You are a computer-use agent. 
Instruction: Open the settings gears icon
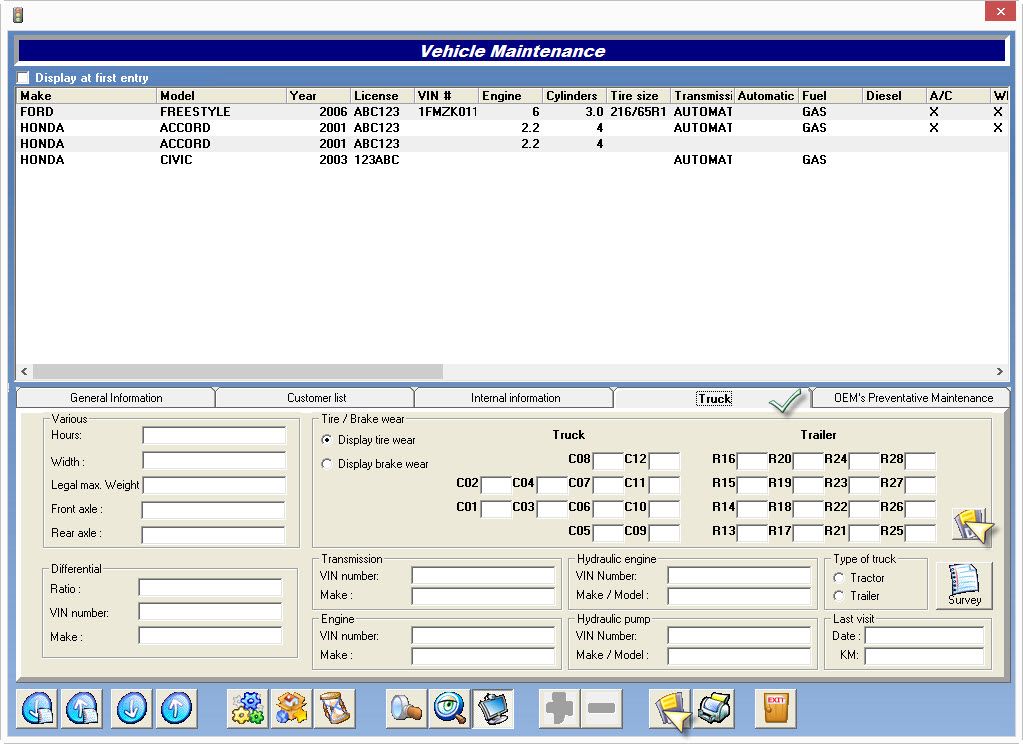click(247, 708)
